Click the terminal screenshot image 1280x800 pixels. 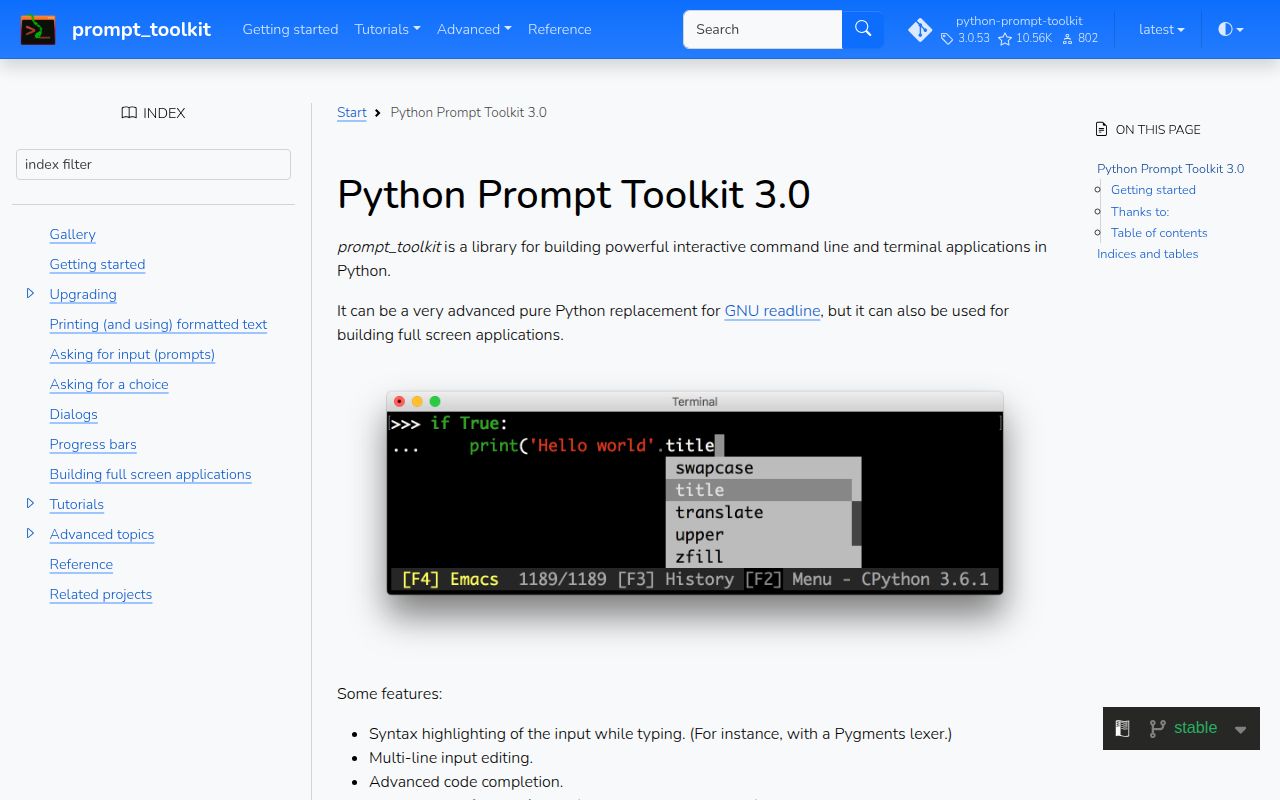click(x=695, y=493)
